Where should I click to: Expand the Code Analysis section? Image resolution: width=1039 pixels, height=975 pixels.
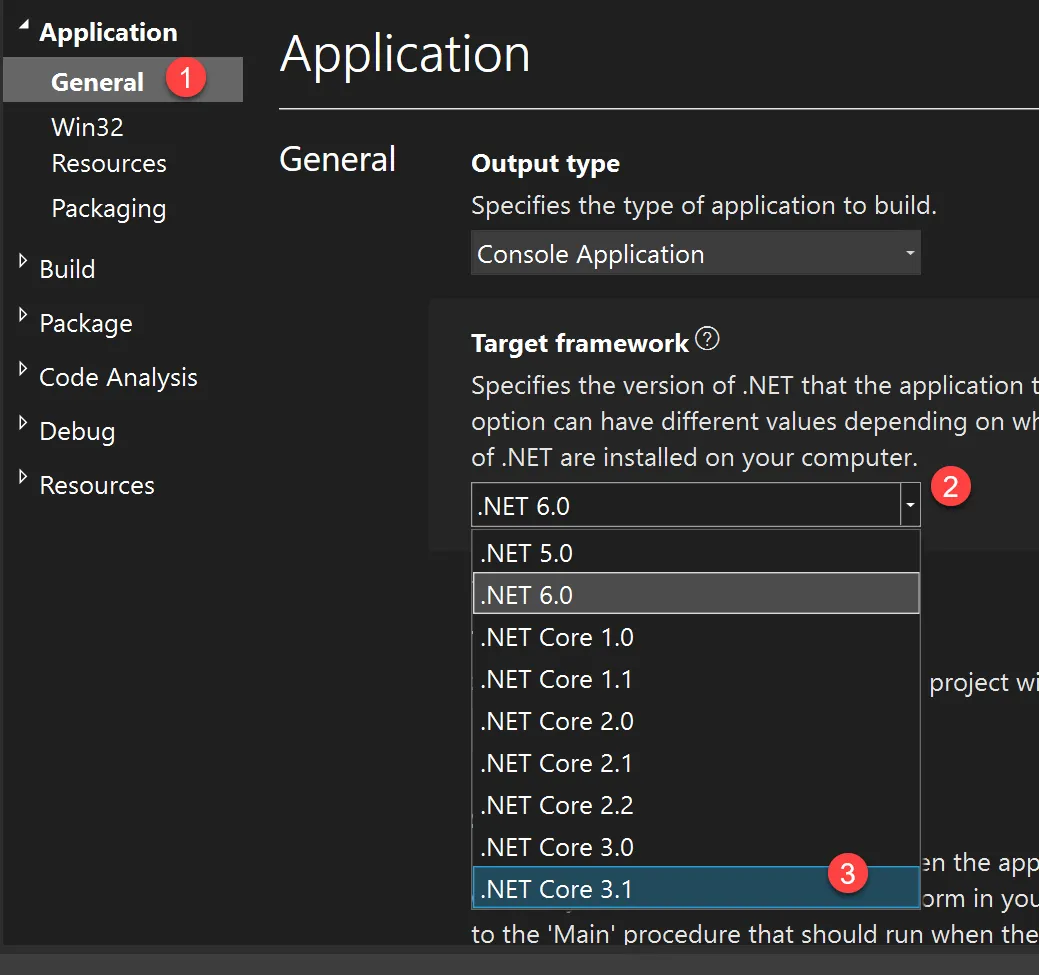24,370
